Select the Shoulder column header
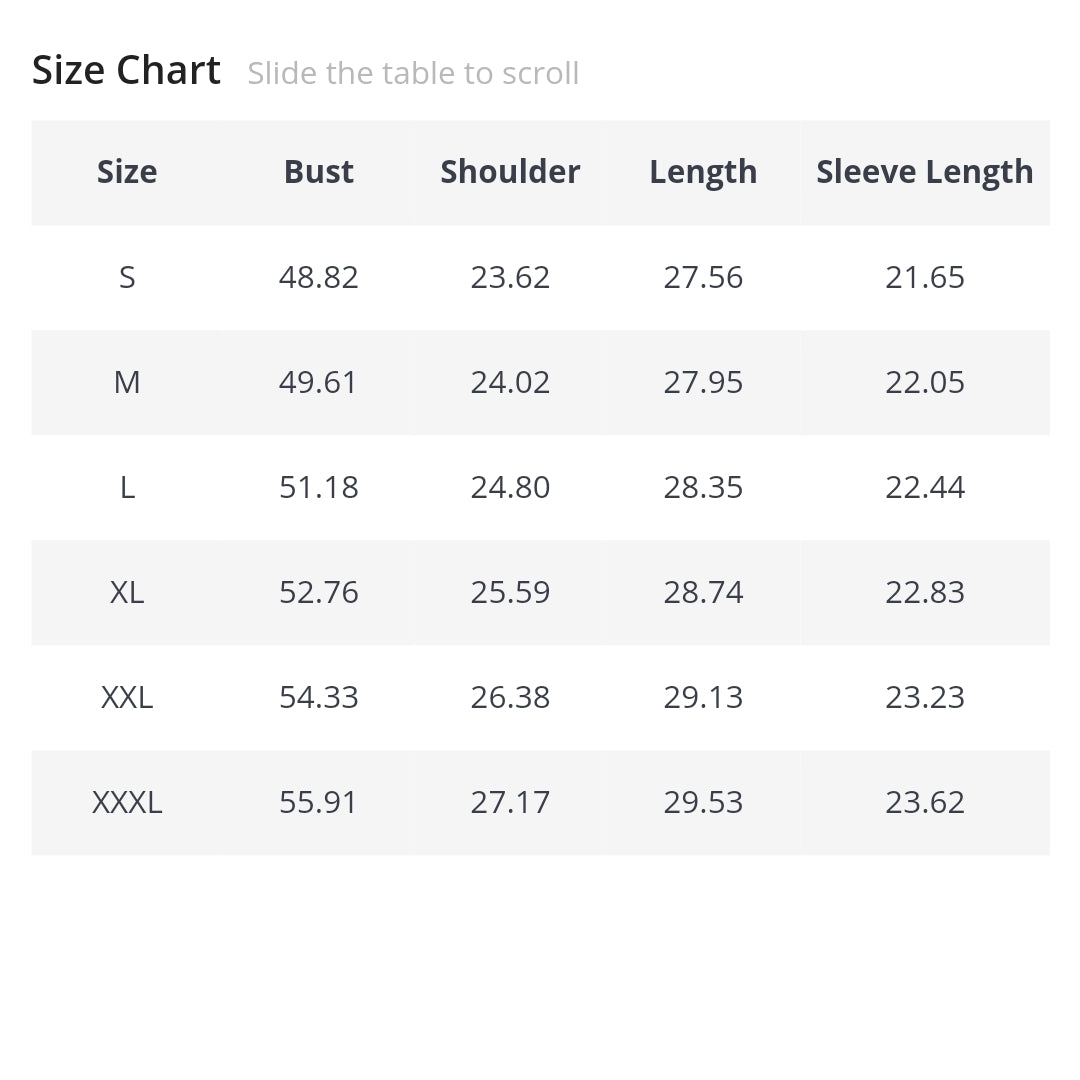The image size is (1080, 1080). [510, 172]
